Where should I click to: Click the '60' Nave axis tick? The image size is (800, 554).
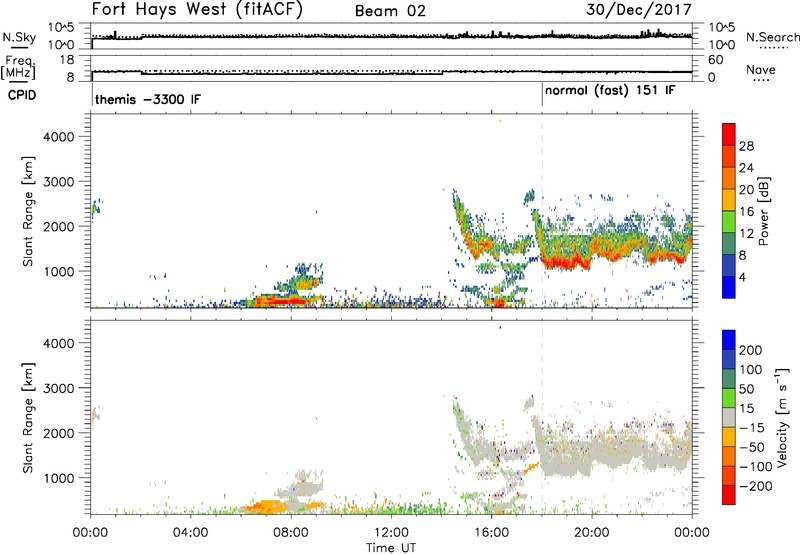coord(715,60)
